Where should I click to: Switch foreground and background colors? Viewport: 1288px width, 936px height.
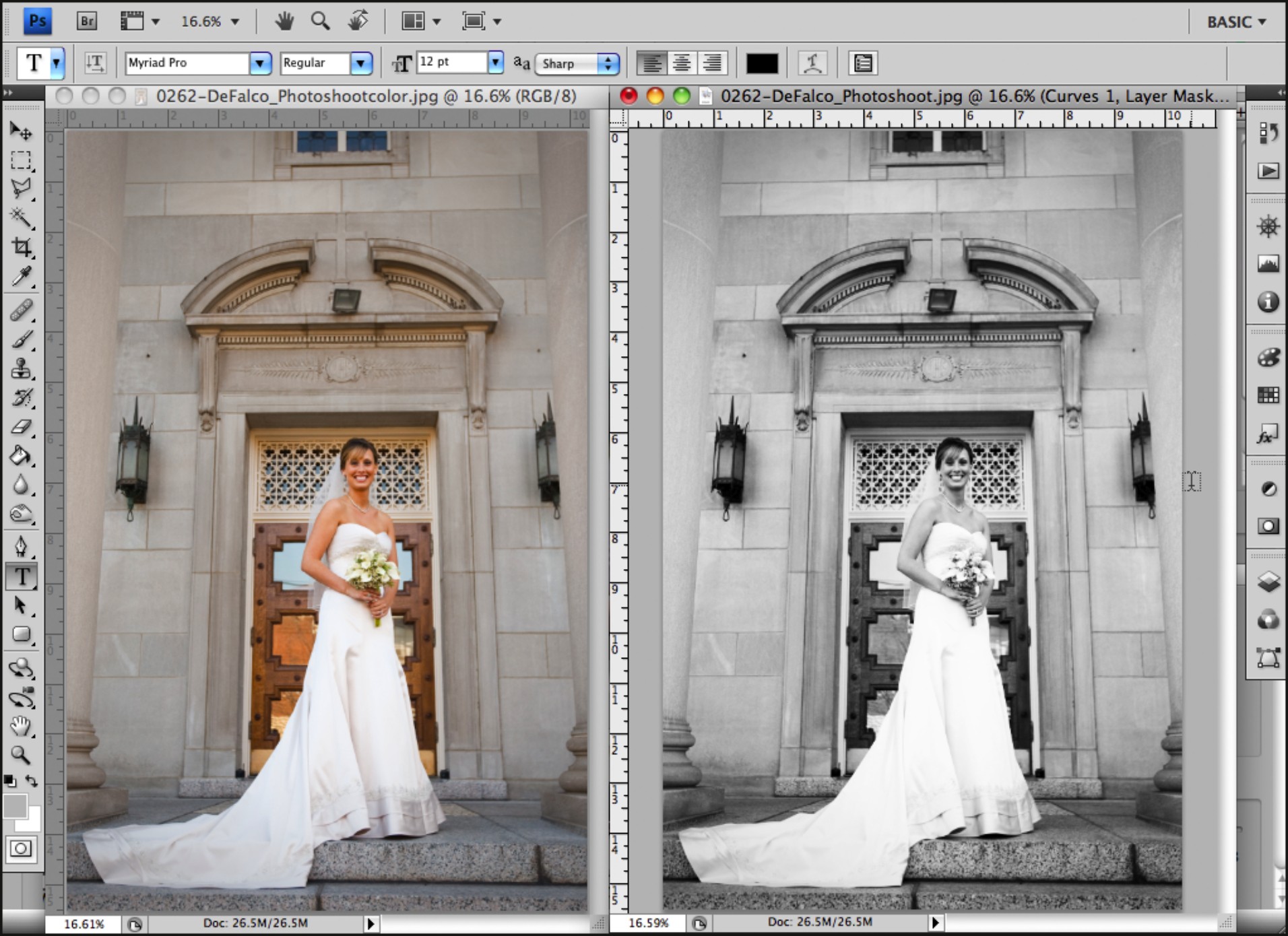coord(32,781)
